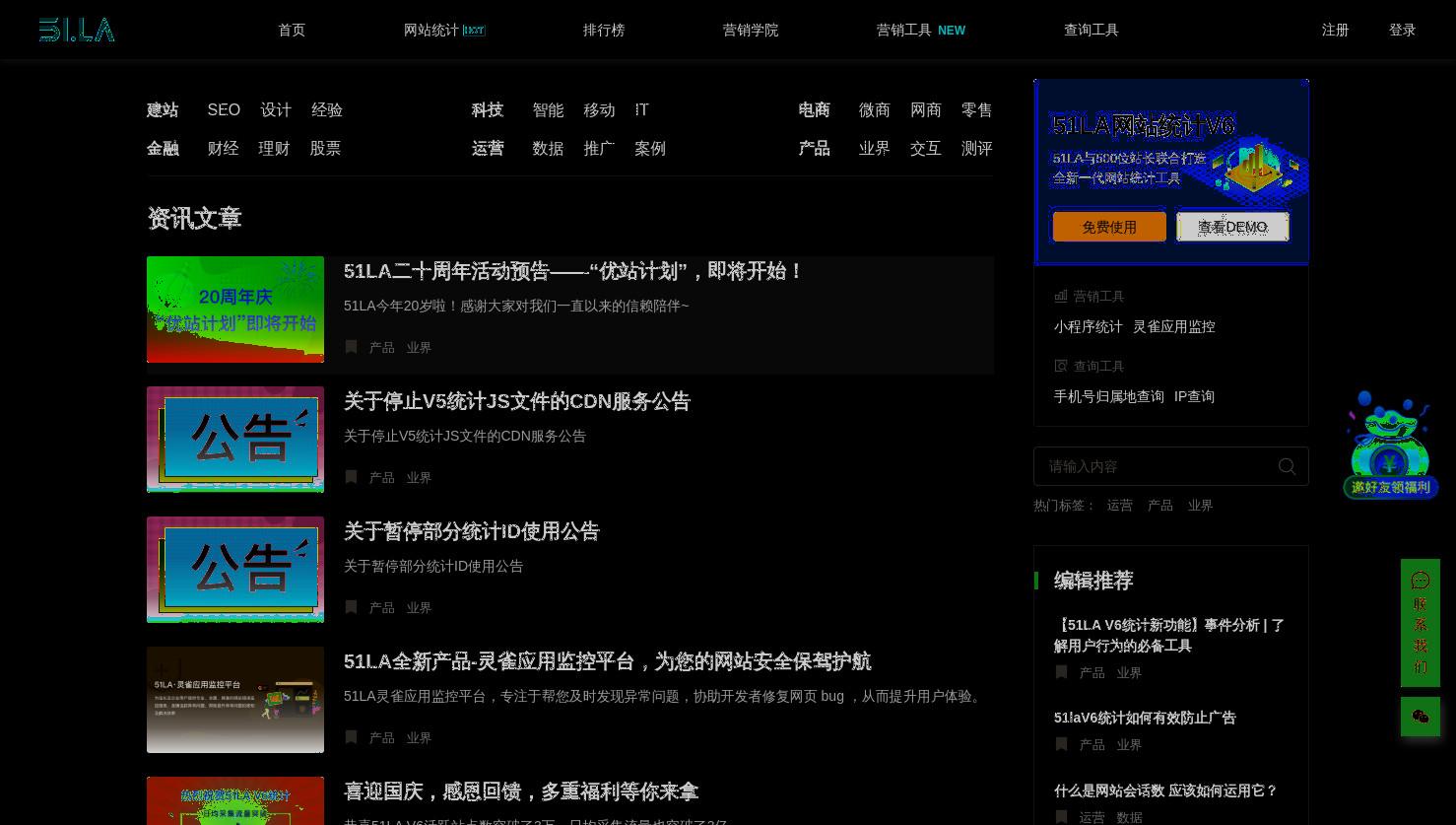The width and height of the screenshot is (1456, 825).
Task: Open the 20周年庆 article thumbnail
Action: [235, 309]
